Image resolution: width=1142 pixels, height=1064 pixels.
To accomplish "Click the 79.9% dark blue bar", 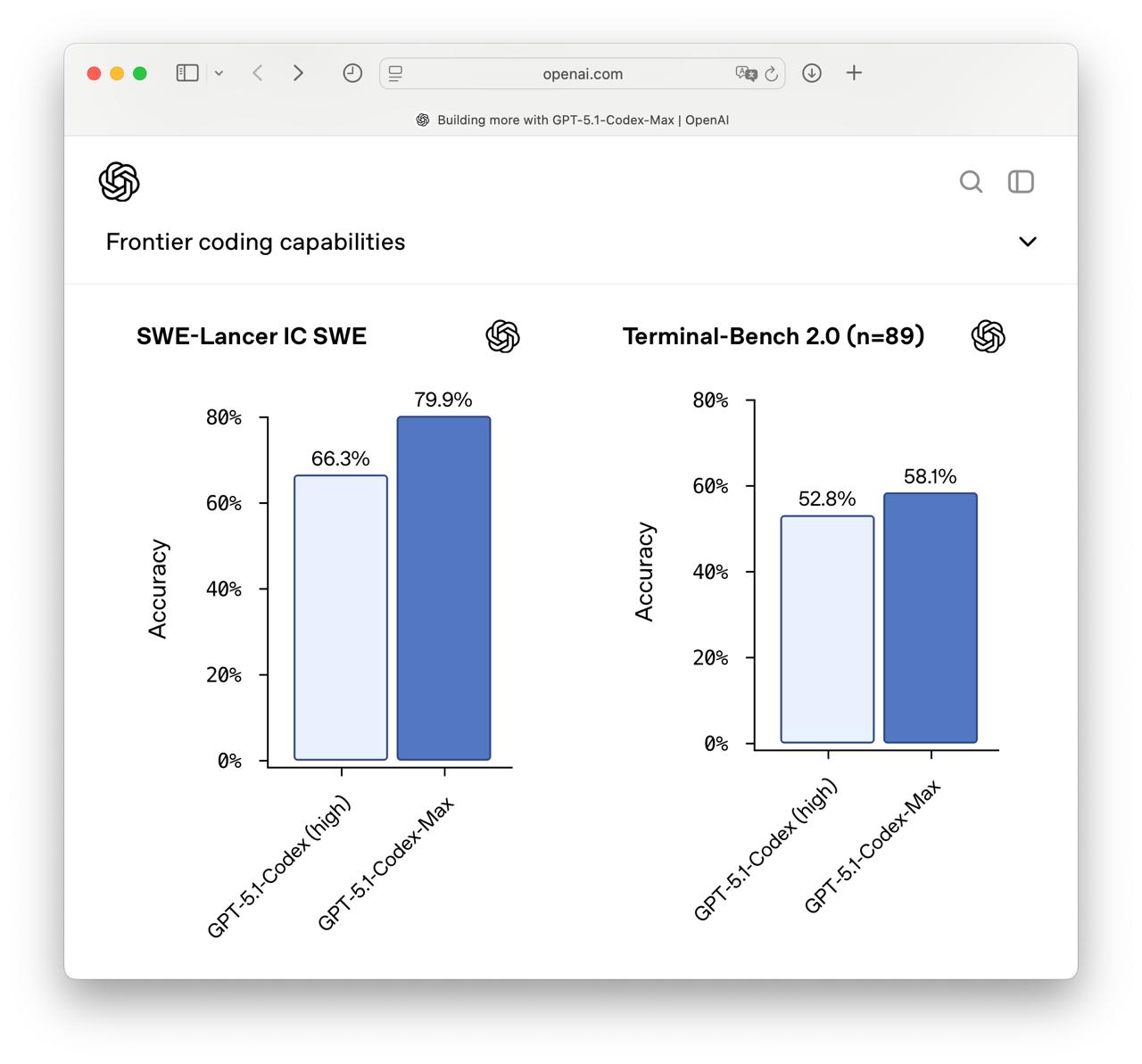I will [x=443, y=589].
